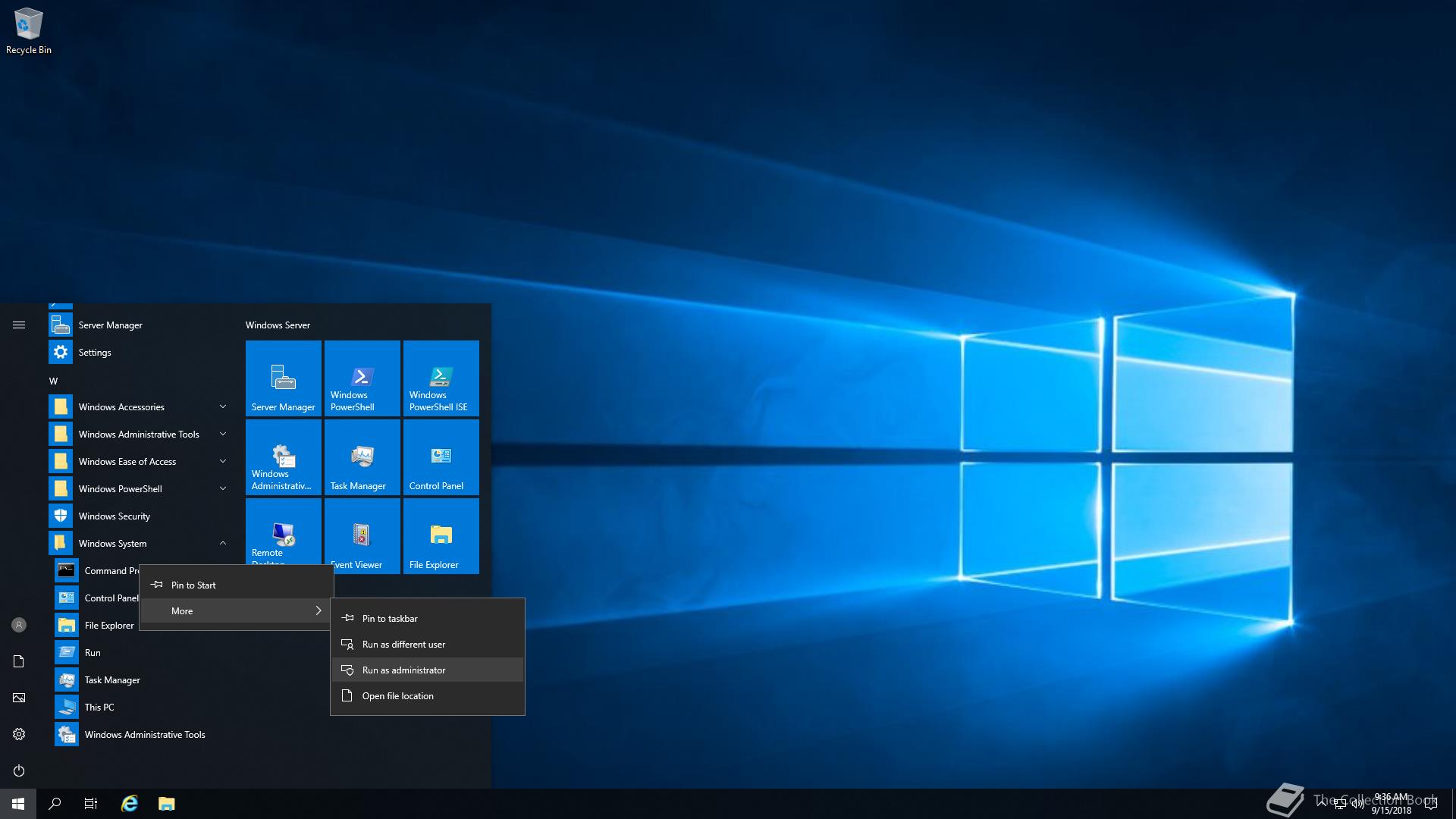
Task: Open Task Manager from the app list
Action: [142, 679]
